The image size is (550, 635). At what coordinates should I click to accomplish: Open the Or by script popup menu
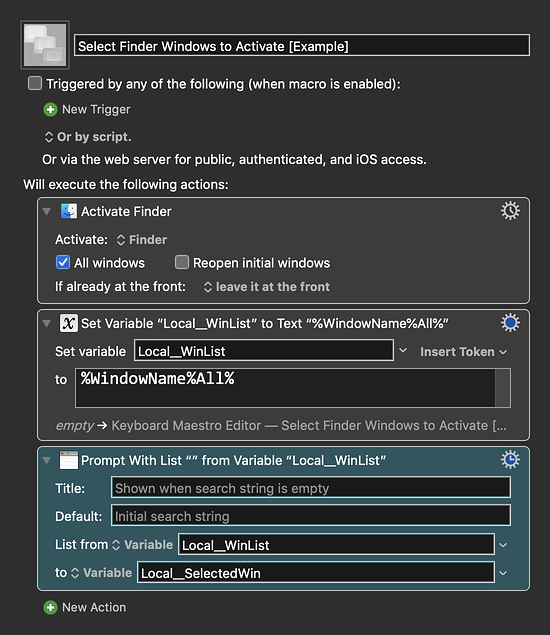pos(88,137)
